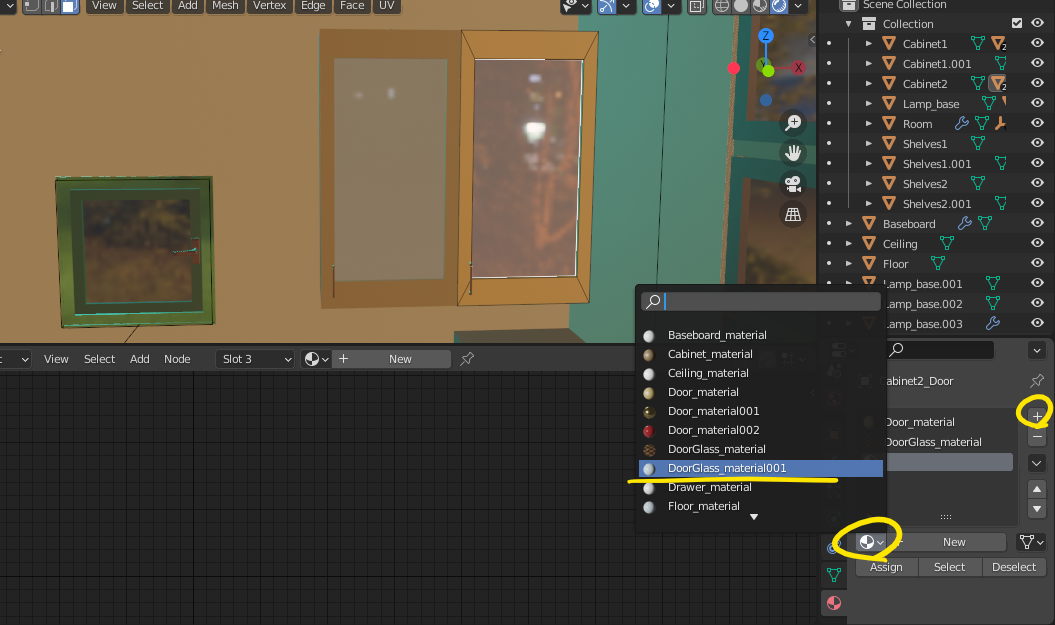Hide Shelves1 object visibility
This screenshot has height=625, width=1055.
pos(1038,143)
